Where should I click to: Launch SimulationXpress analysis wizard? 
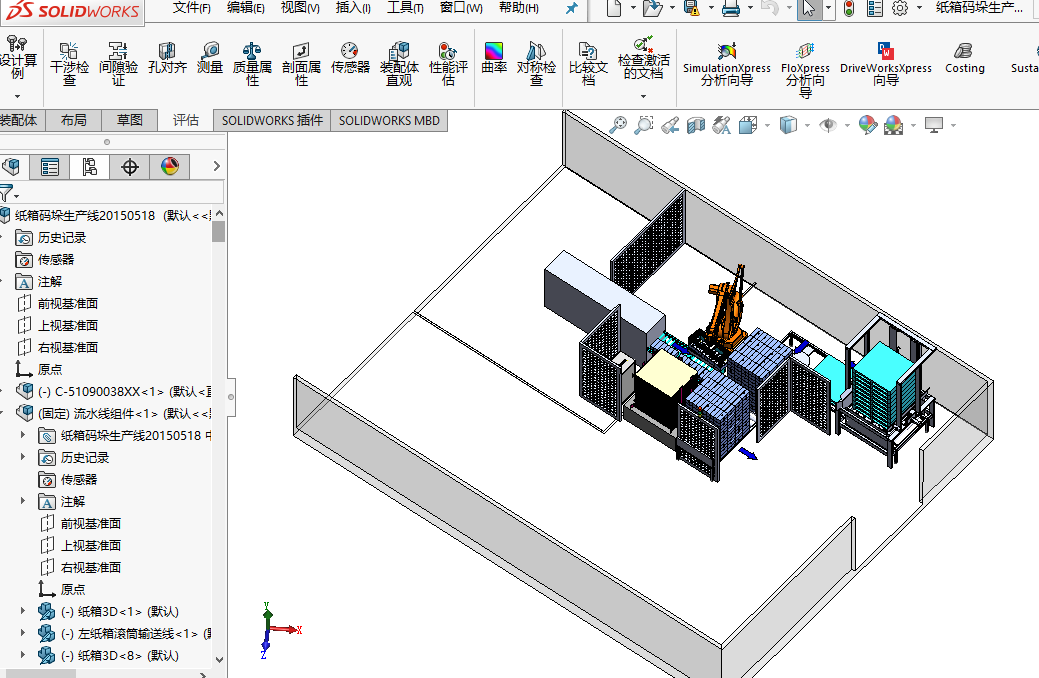(x=727, y=62)
